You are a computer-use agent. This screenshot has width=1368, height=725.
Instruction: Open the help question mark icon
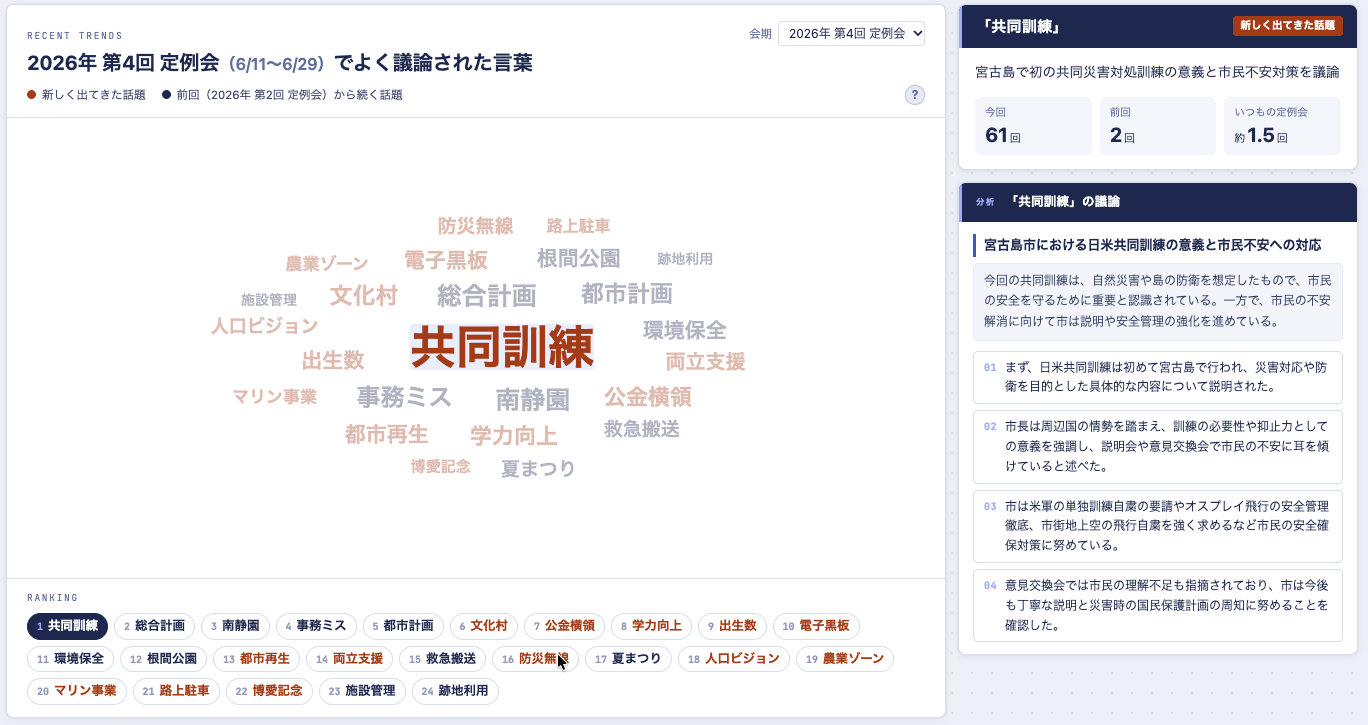(x=915, y=95)
